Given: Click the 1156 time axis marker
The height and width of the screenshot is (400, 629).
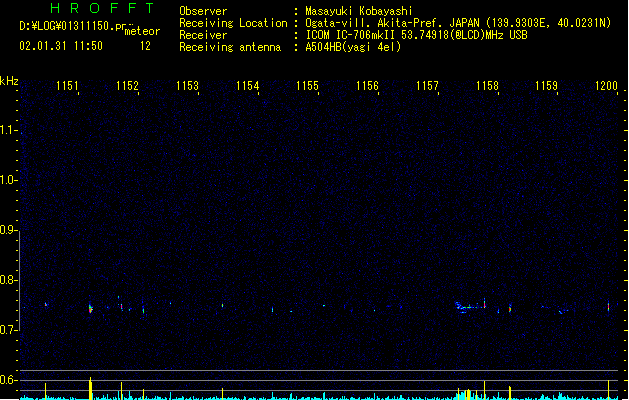Looking at the screenshot, I should pyautogui.click(x=367, y=86).
